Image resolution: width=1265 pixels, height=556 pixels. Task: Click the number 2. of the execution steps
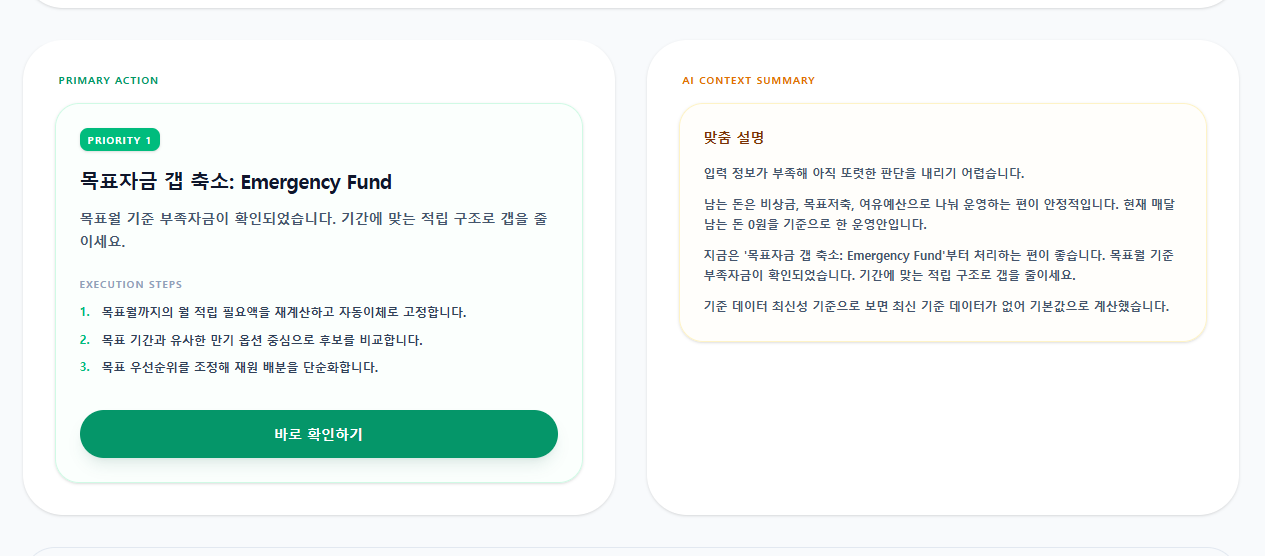click(85, 340)
